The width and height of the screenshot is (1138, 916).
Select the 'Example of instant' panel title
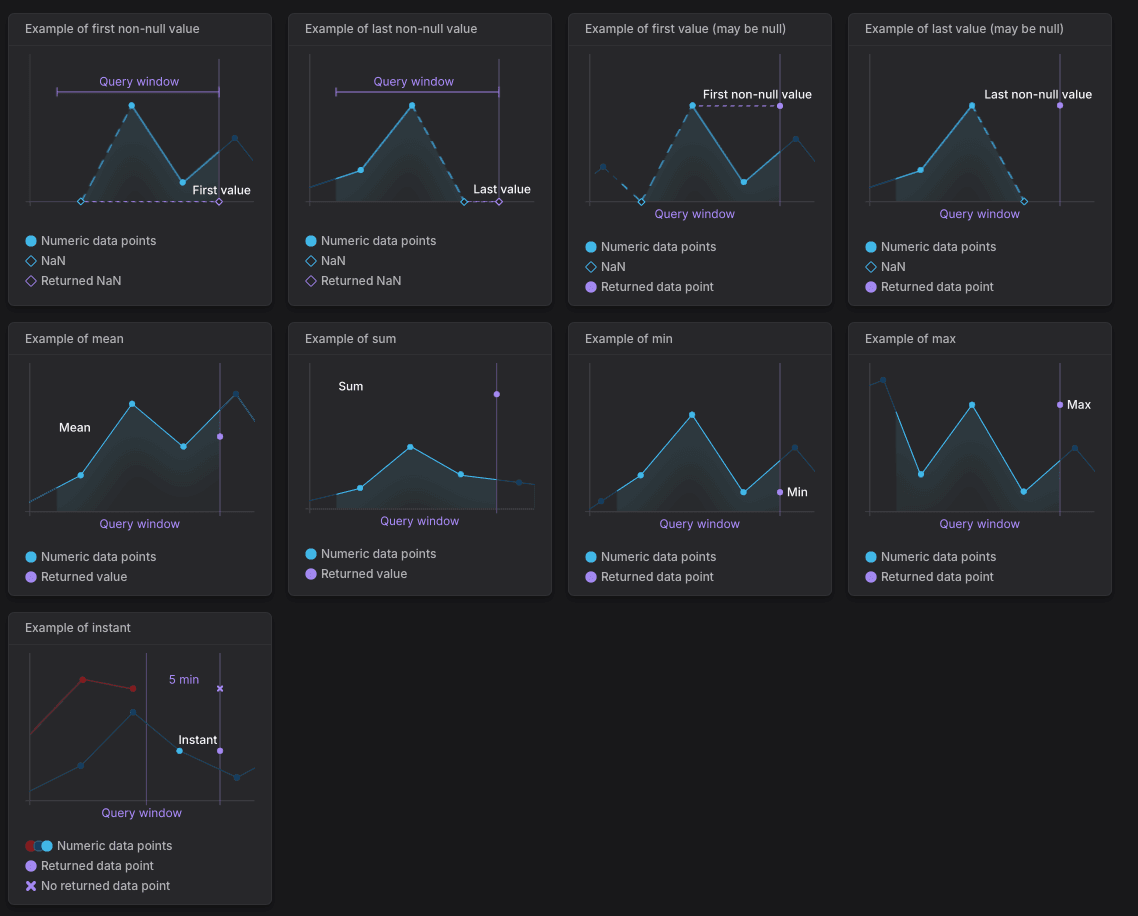78,628
